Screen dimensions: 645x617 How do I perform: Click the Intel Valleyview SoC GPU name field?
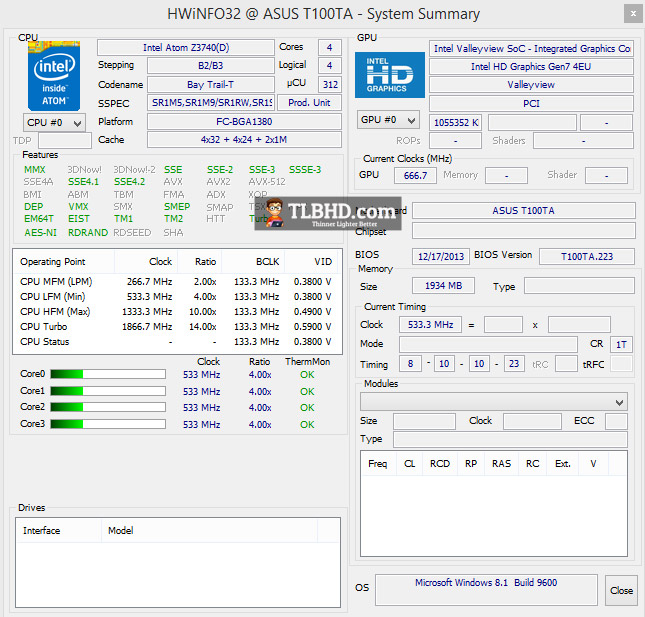[531, 49]
